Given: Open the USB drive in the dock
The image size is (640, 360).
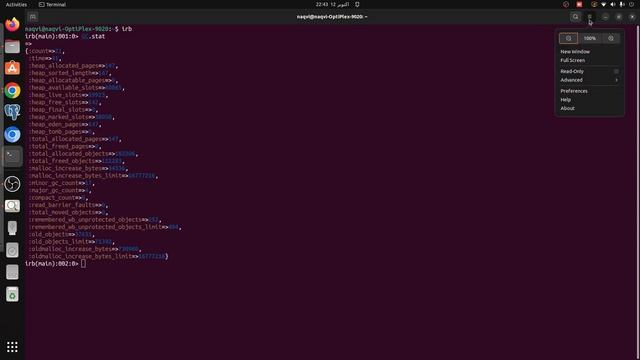Looking at the screenshot, I should (x=12, y=228).
